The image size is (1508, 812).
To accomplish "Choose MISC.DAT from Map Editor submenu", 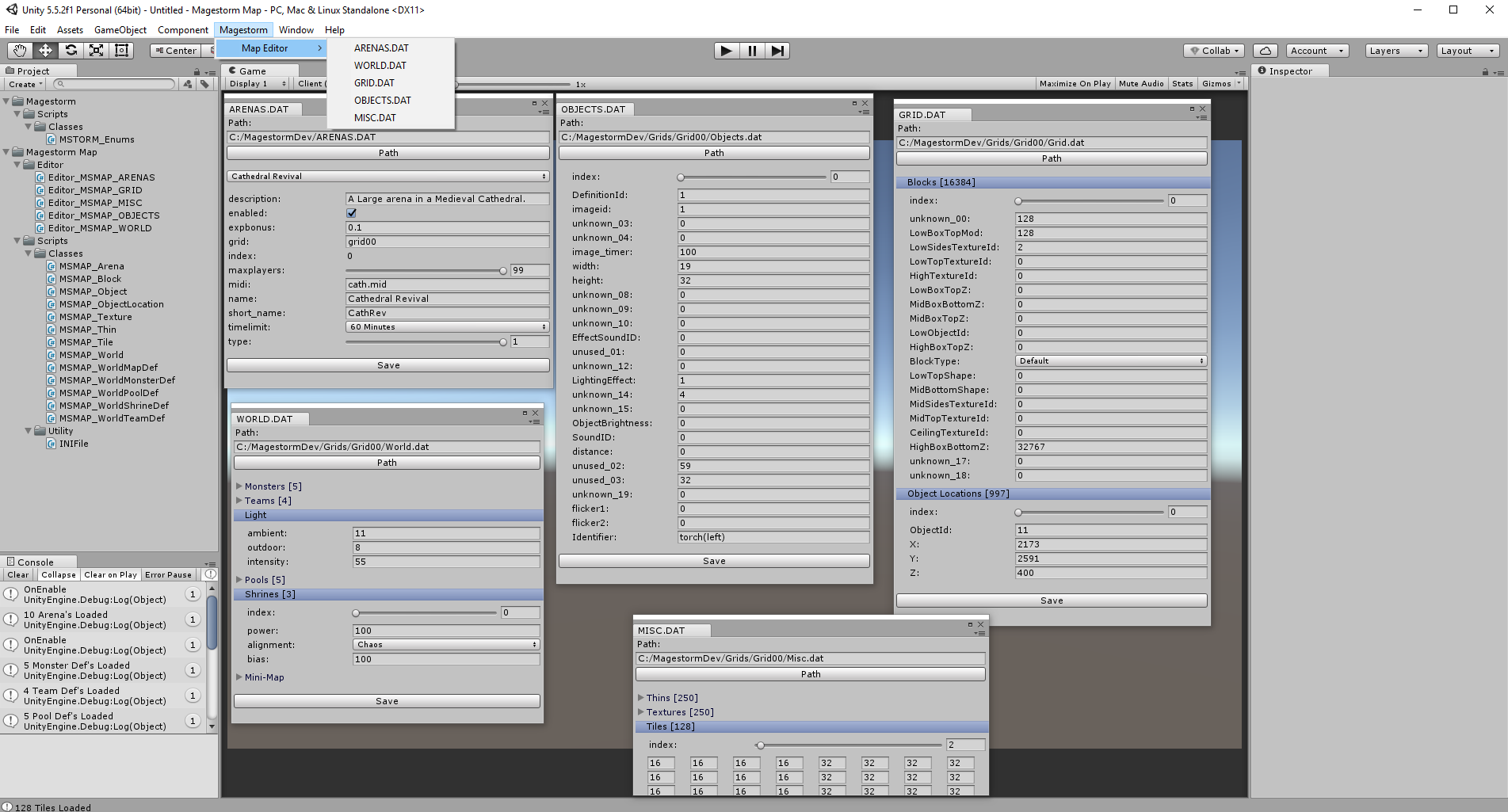I will [x=375, y=118].
